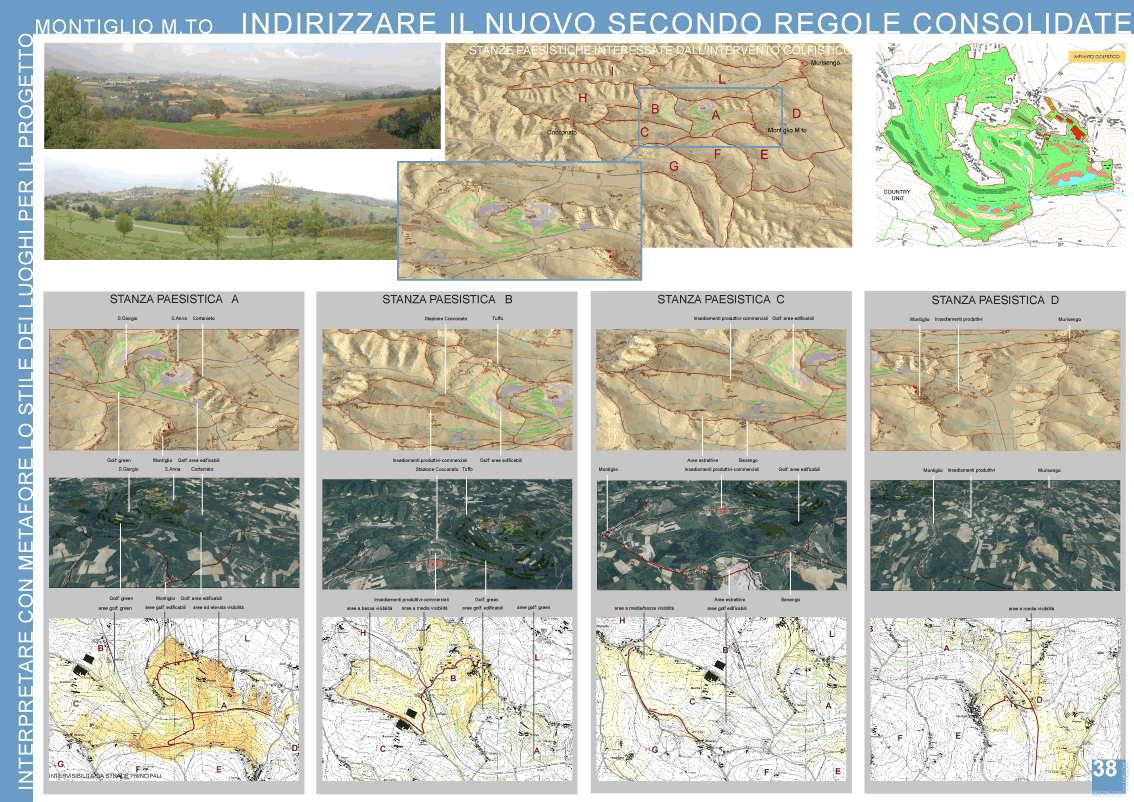Open the landscape photo with young trees
The image size is (1134, 802).
tap(220, 207)
